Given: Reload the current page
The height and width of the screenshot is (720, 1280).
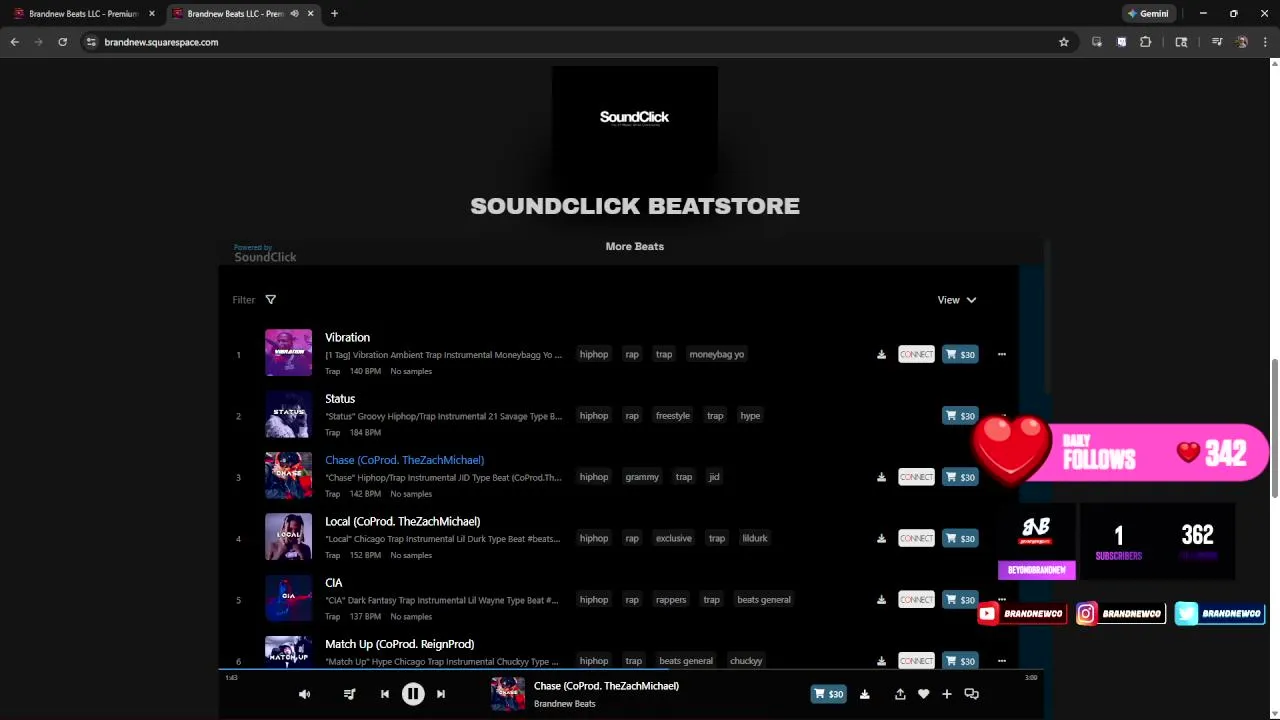Looking at the screenshot, I should pos(63,42).
